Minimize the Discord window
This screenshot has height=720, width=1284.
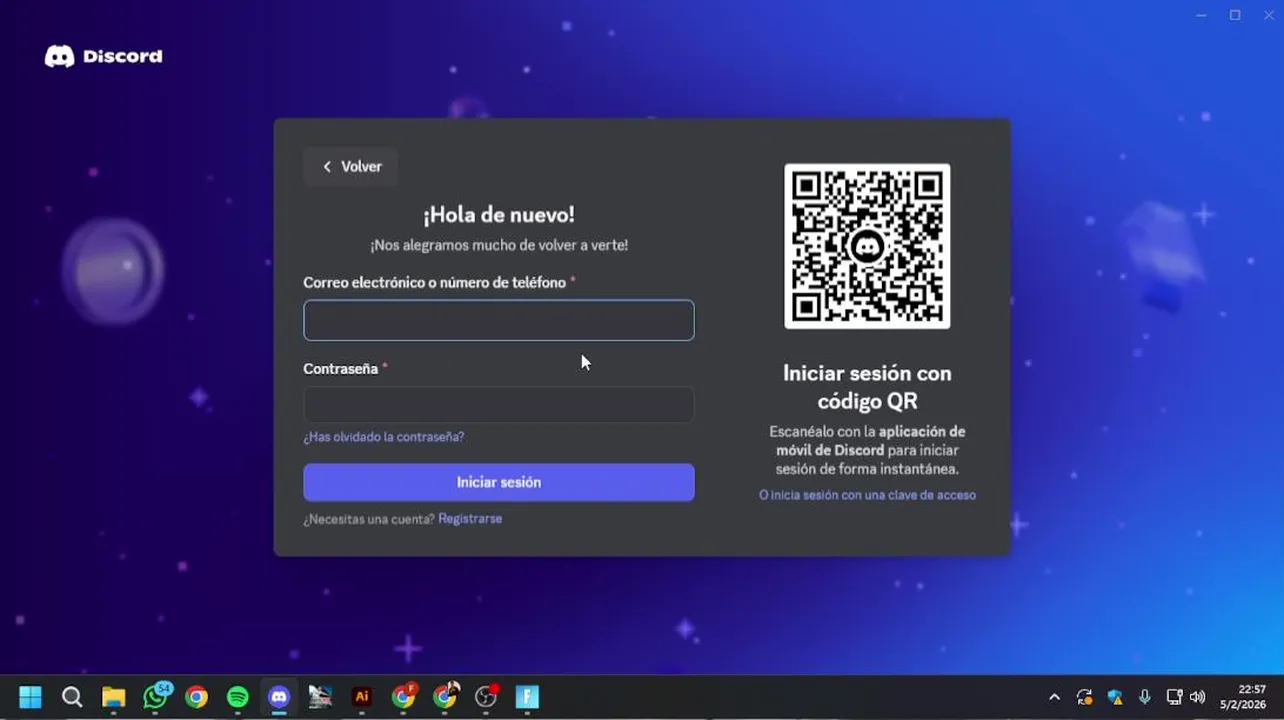pos(1201,15)
